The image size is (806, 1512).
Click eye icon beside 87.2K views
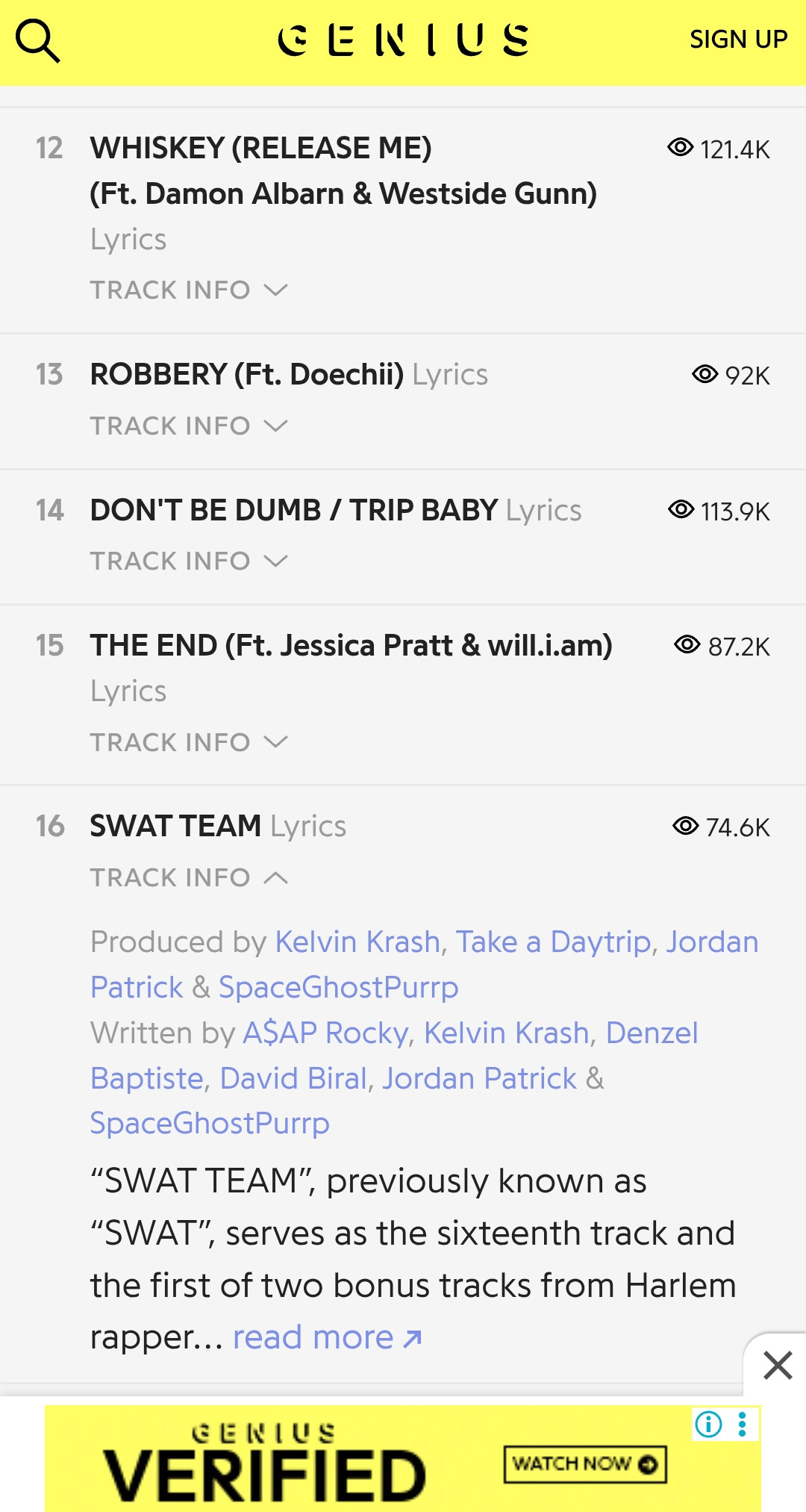[687, 644]
